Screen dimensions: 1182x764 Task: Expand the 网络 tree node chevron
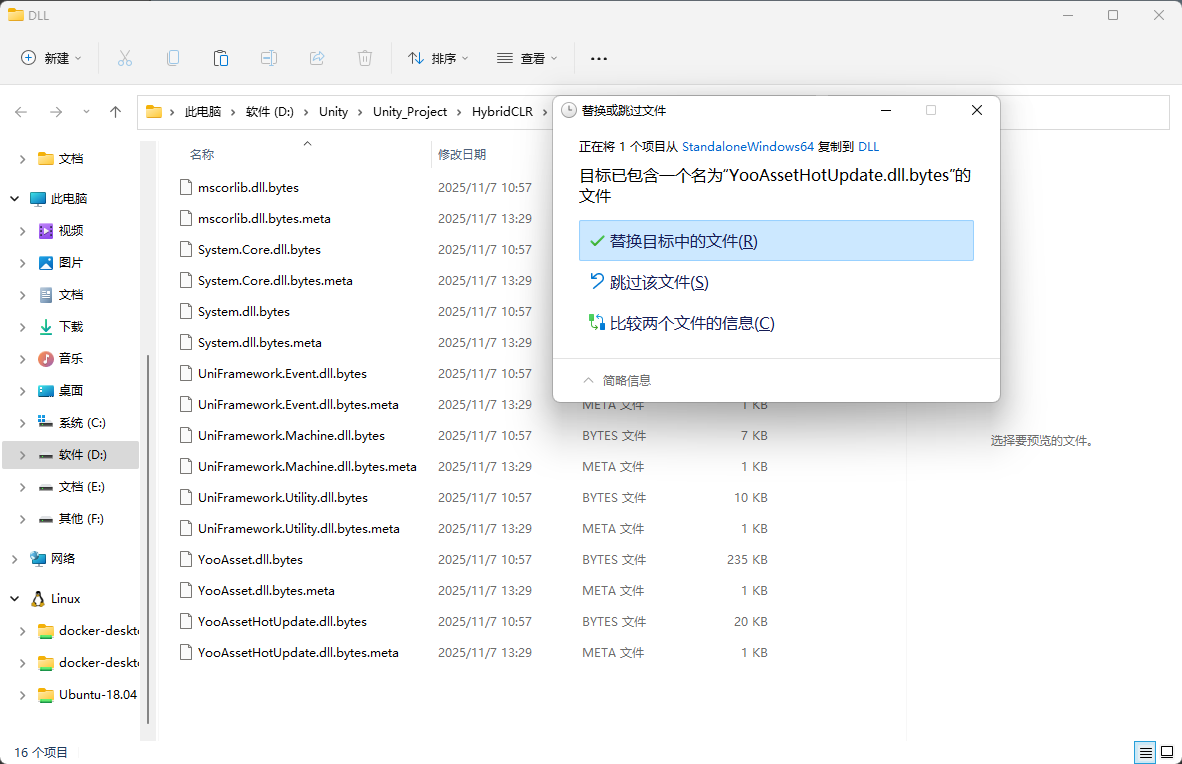coord(14,559)
